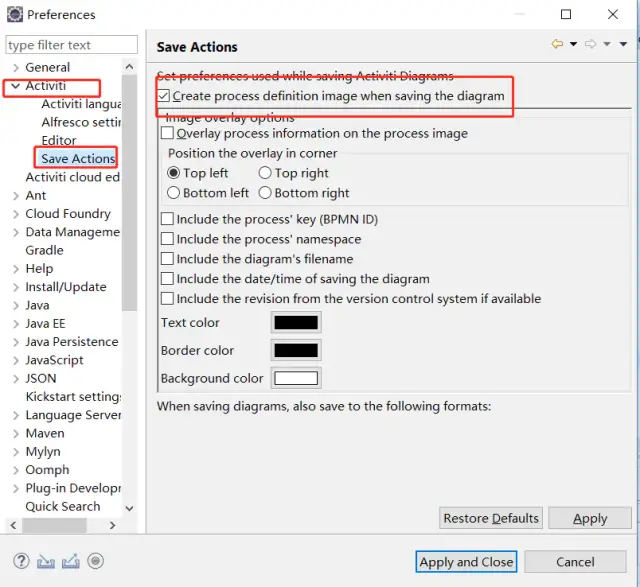Select Mylyn preference item
Screen dimensions: 640x587
point(43,451)
